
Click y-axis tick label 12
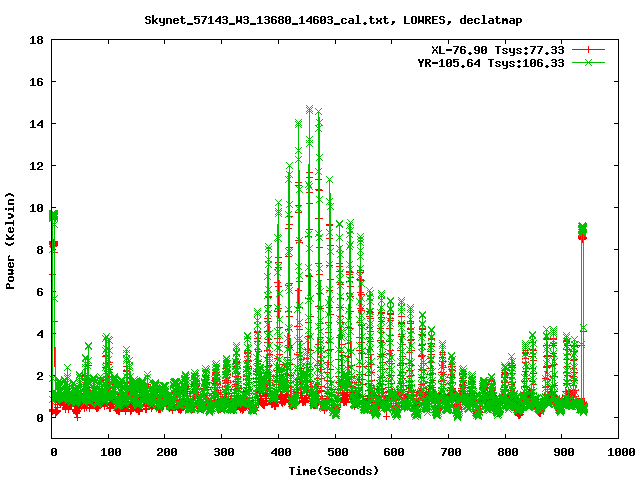coord(36,166)
